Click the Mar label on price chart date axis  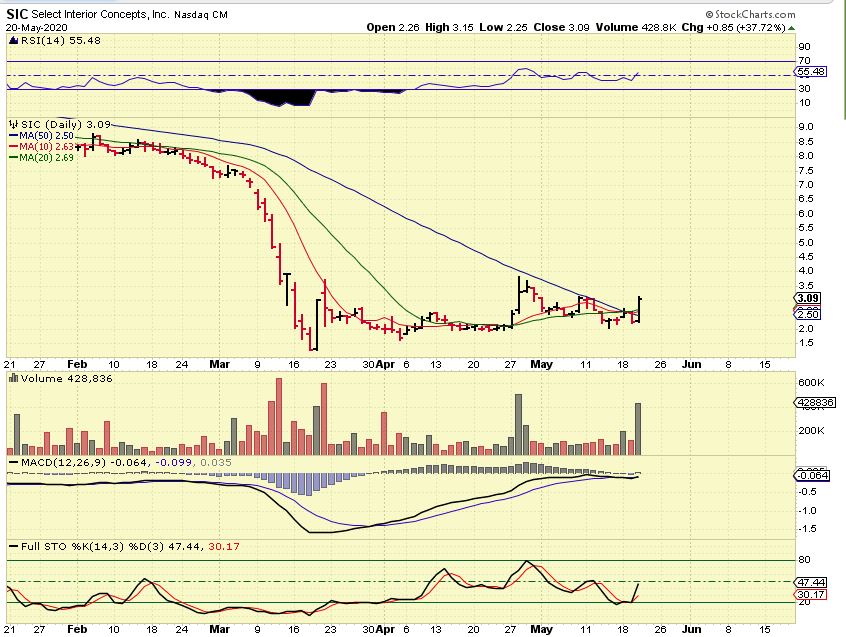point(220,365)
